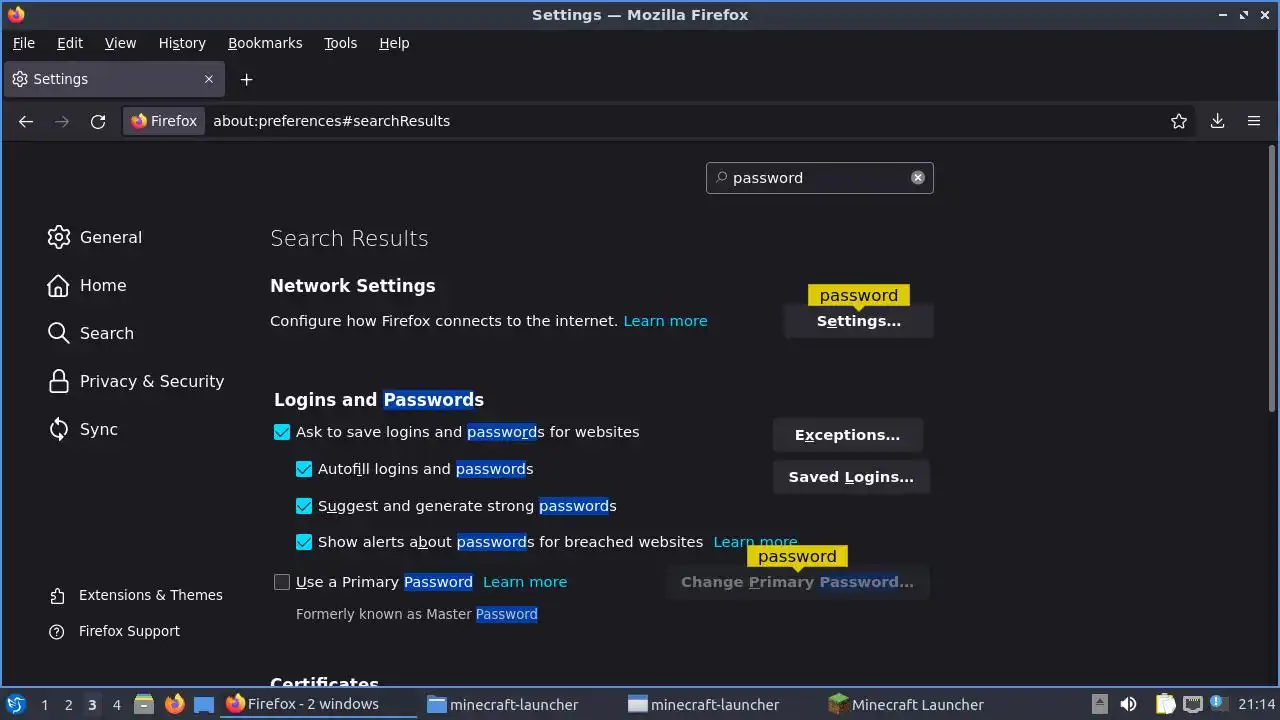Launch file manager from taskbar quicklaunch
The height and width of the screenshot is (720, 1280).
tap(144, 704)
